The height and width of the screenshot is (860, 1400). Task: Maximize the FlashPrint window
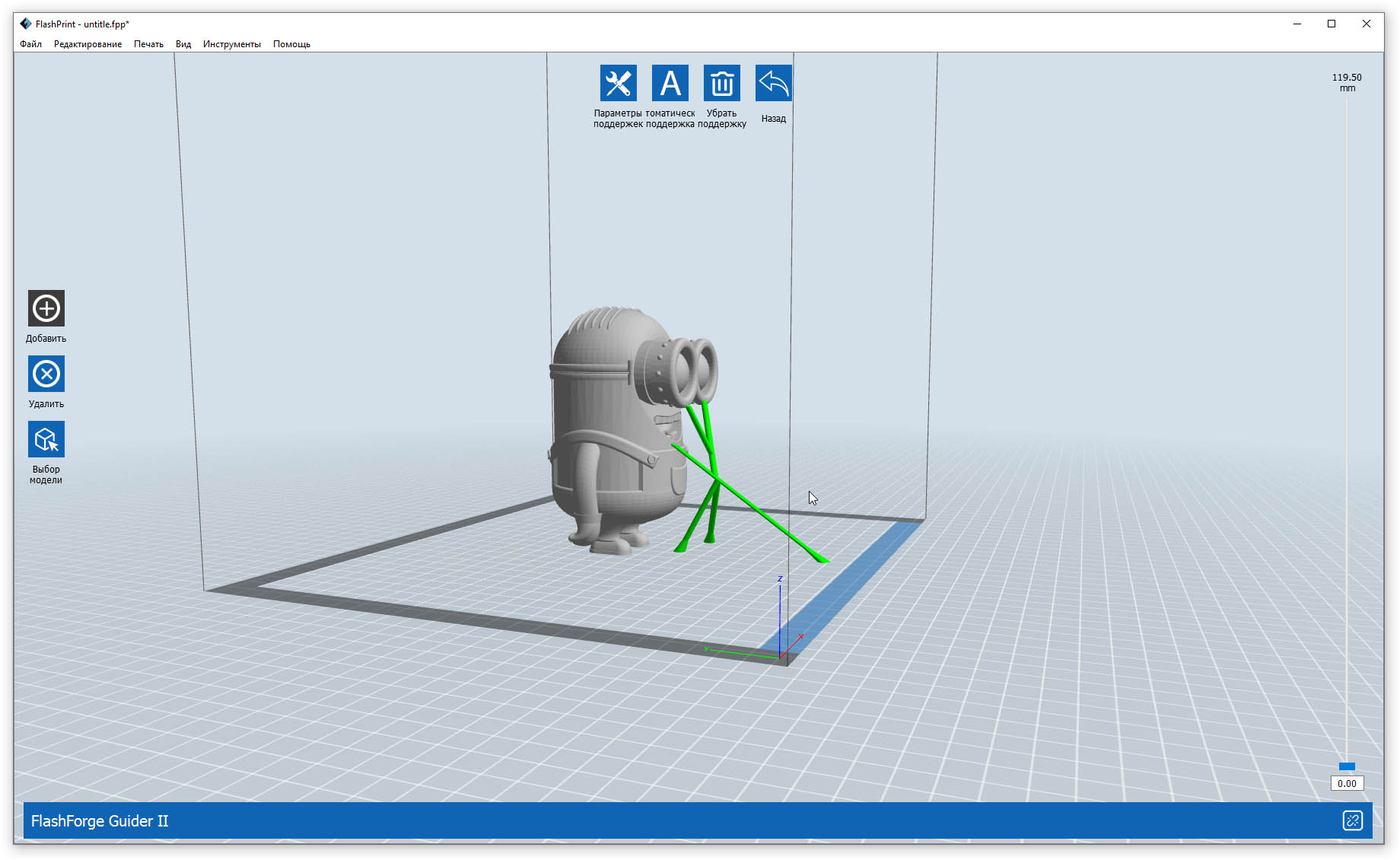(1332, 24)
